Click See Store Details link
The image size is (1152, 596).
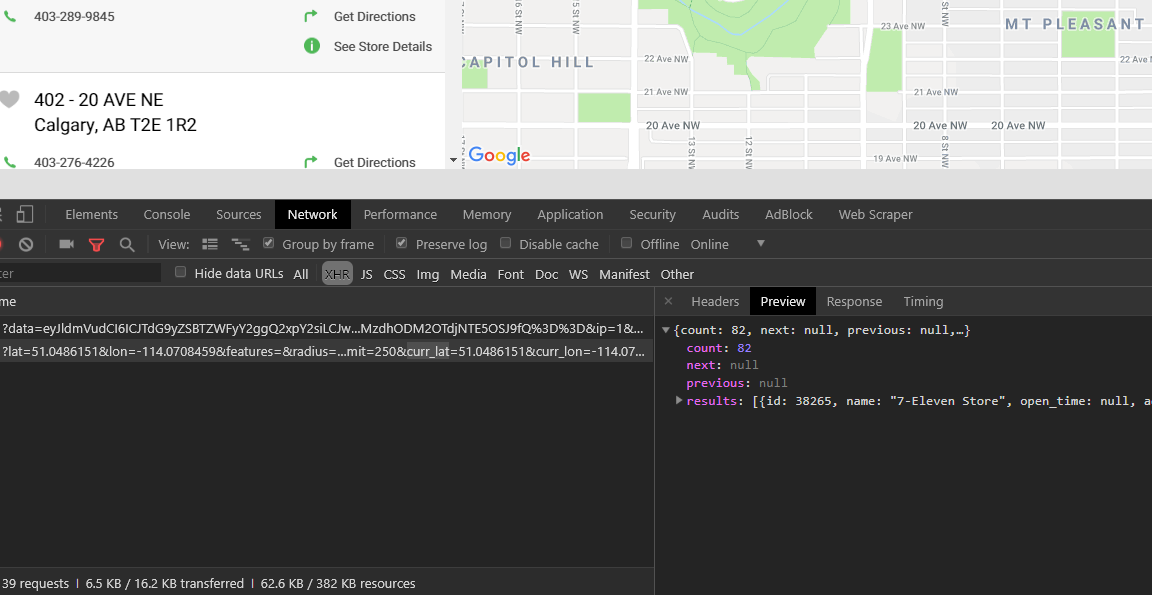(382, 46)
